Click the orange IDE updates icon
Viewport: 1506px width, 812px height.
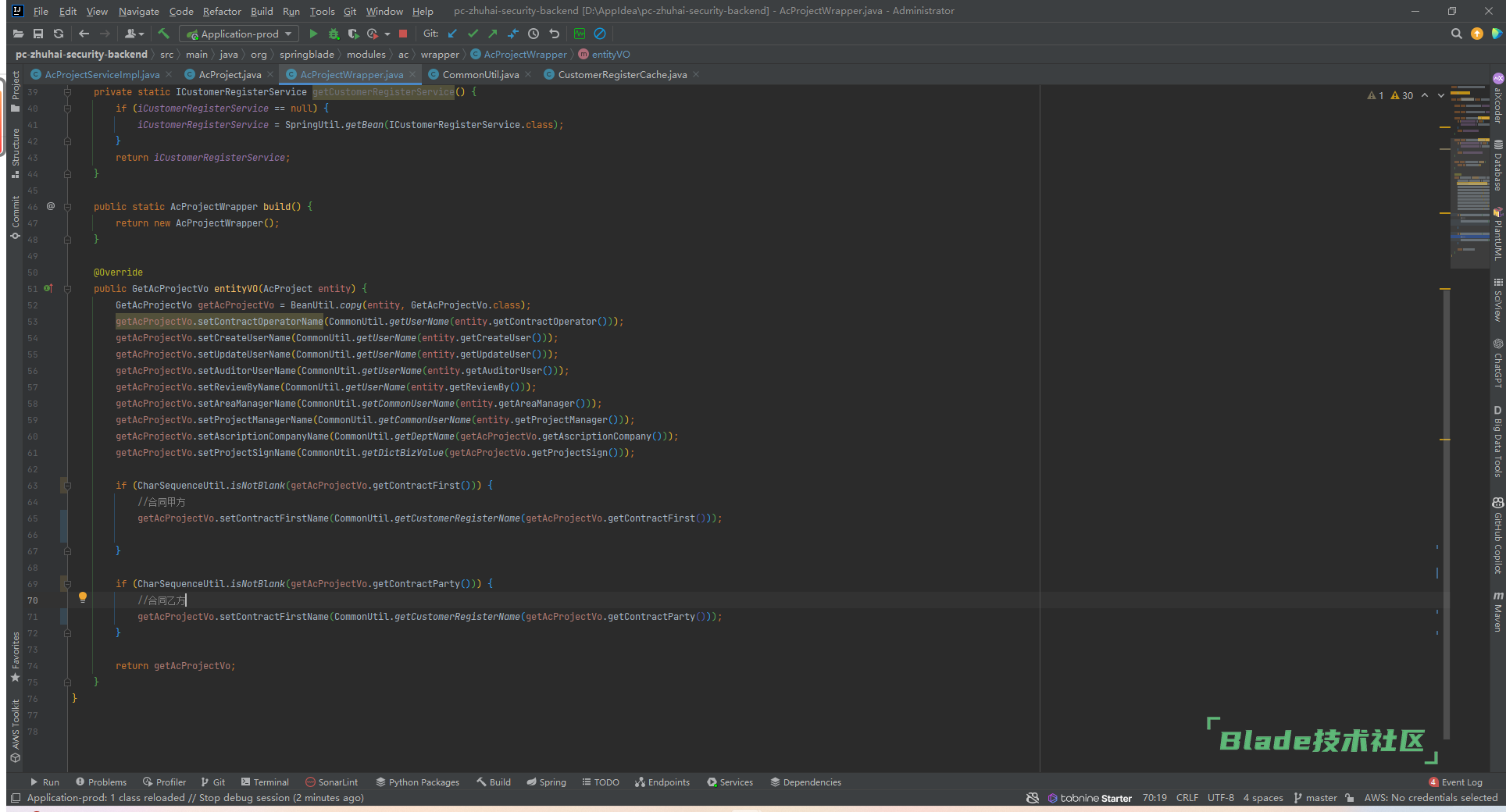click(1476, 34)
